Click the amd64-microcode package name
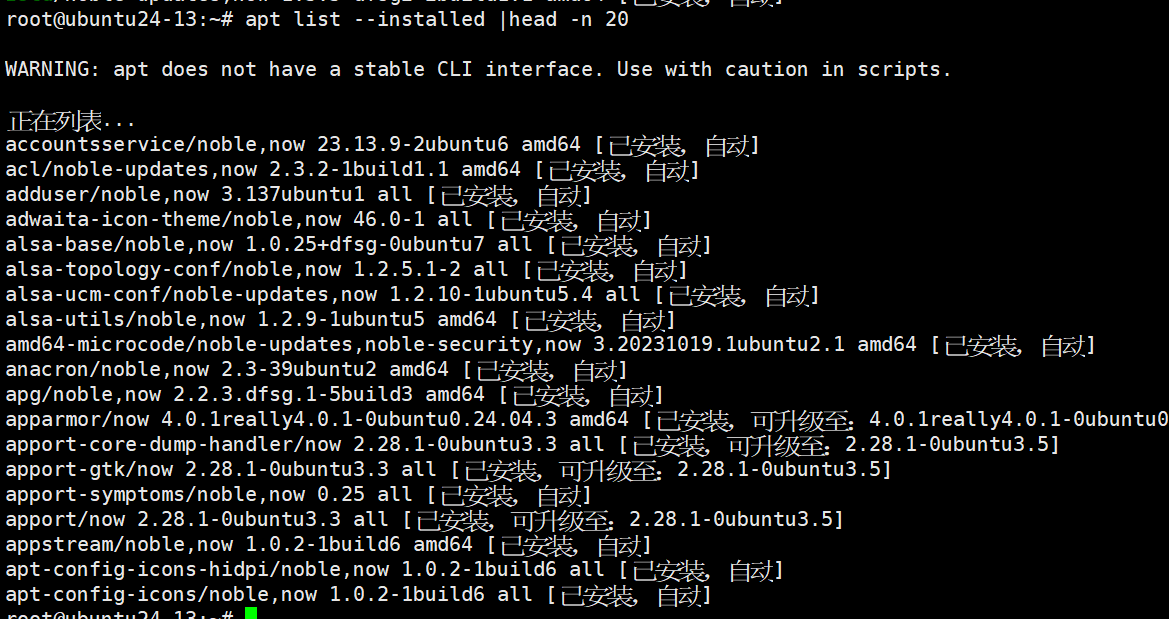Screen dimensions: 1169x619 tap(89, 345)
